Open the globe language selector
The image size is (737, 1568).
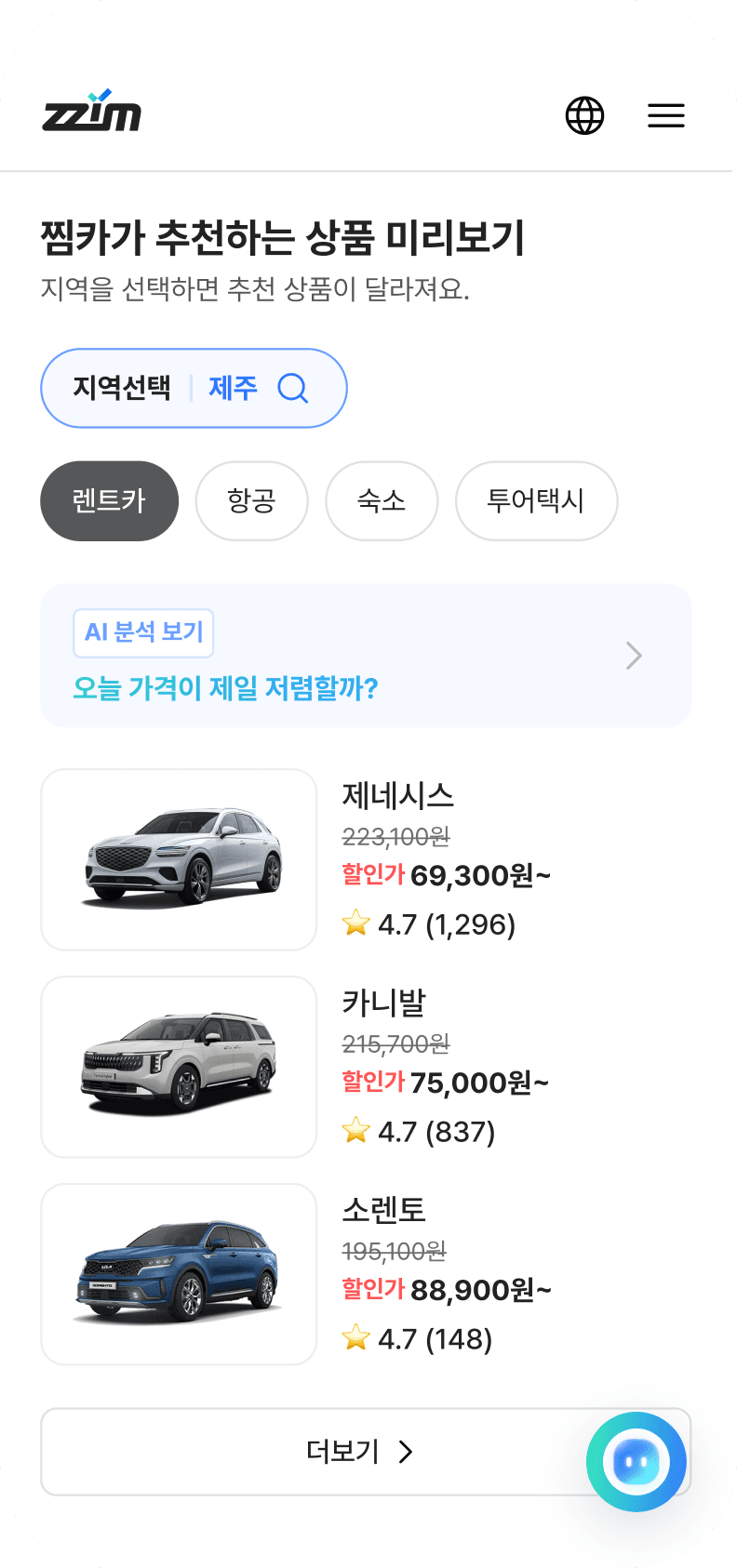(x=584, y=115)
